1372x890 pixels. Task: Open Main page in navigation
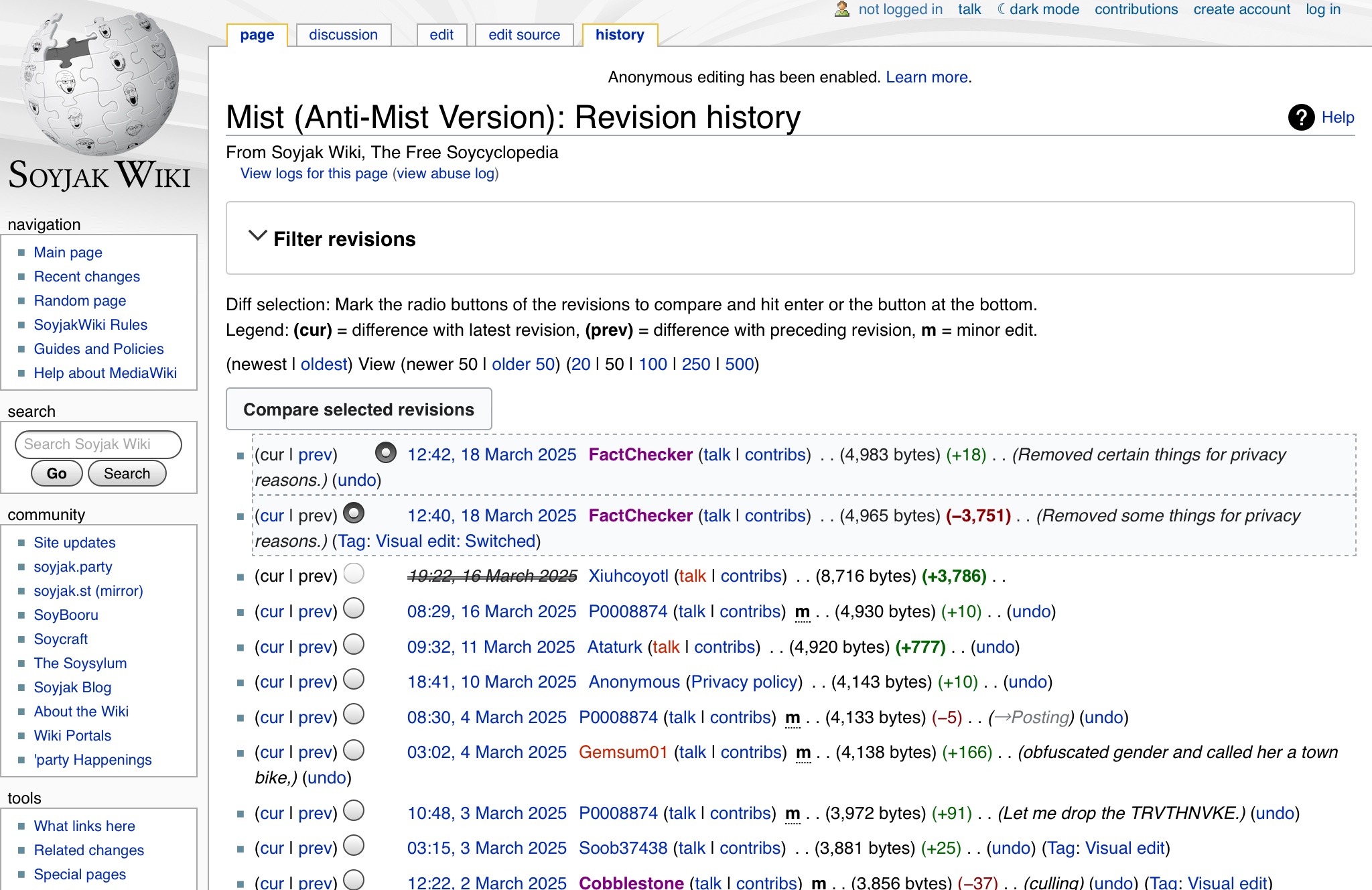(68, 253)
